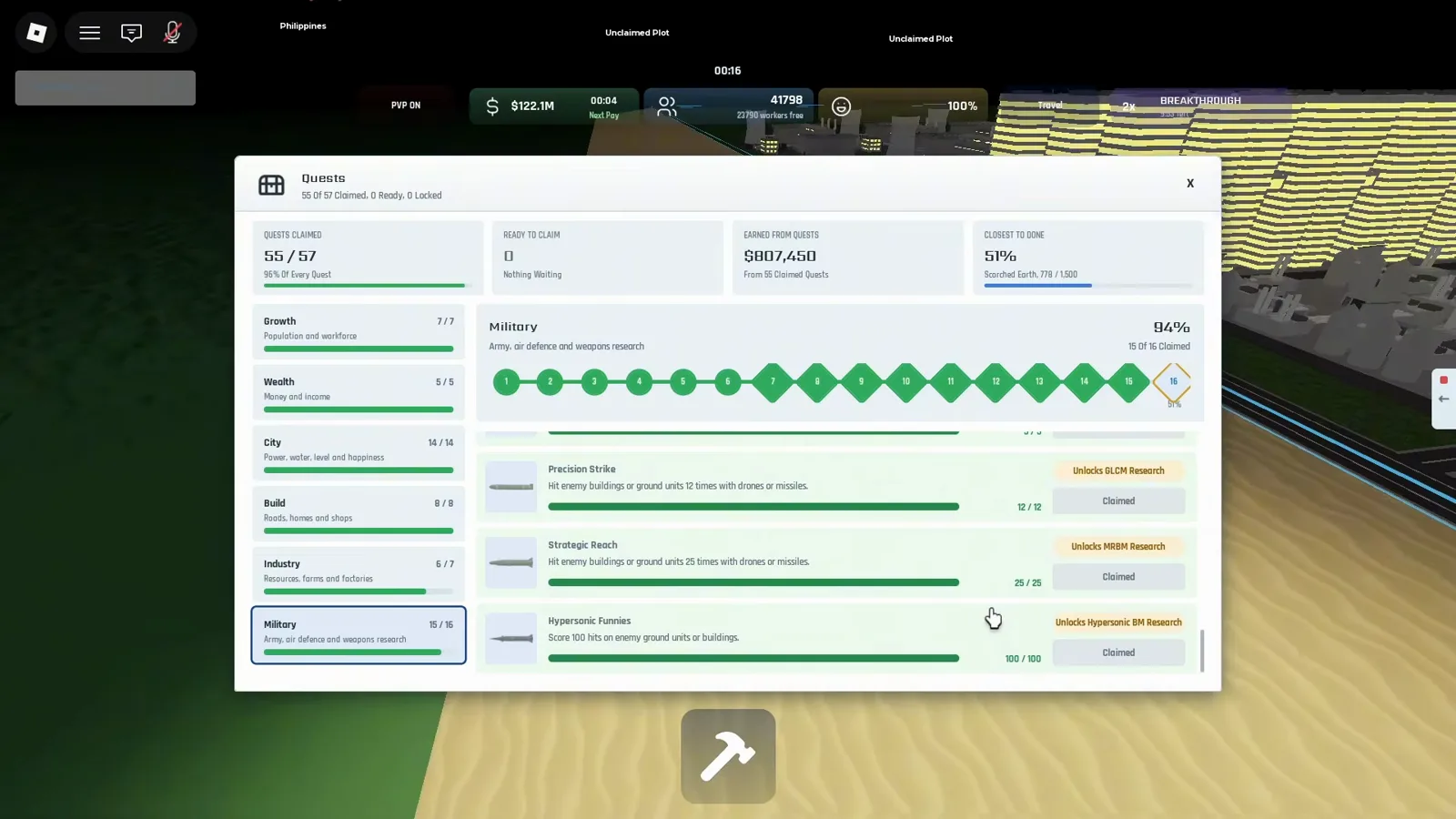Click the dollar sign money icon

[x=492, y=106]
